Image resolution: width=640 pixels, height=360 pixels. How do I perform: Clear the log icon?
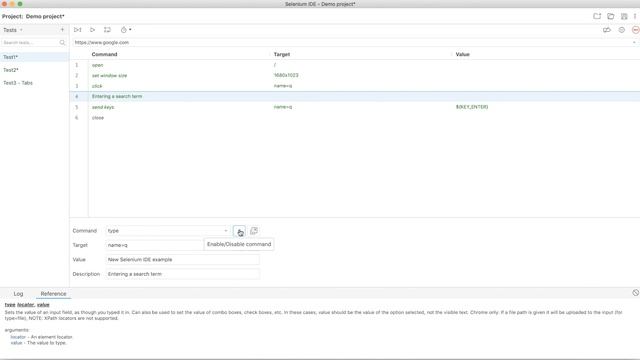pos(636,293)
